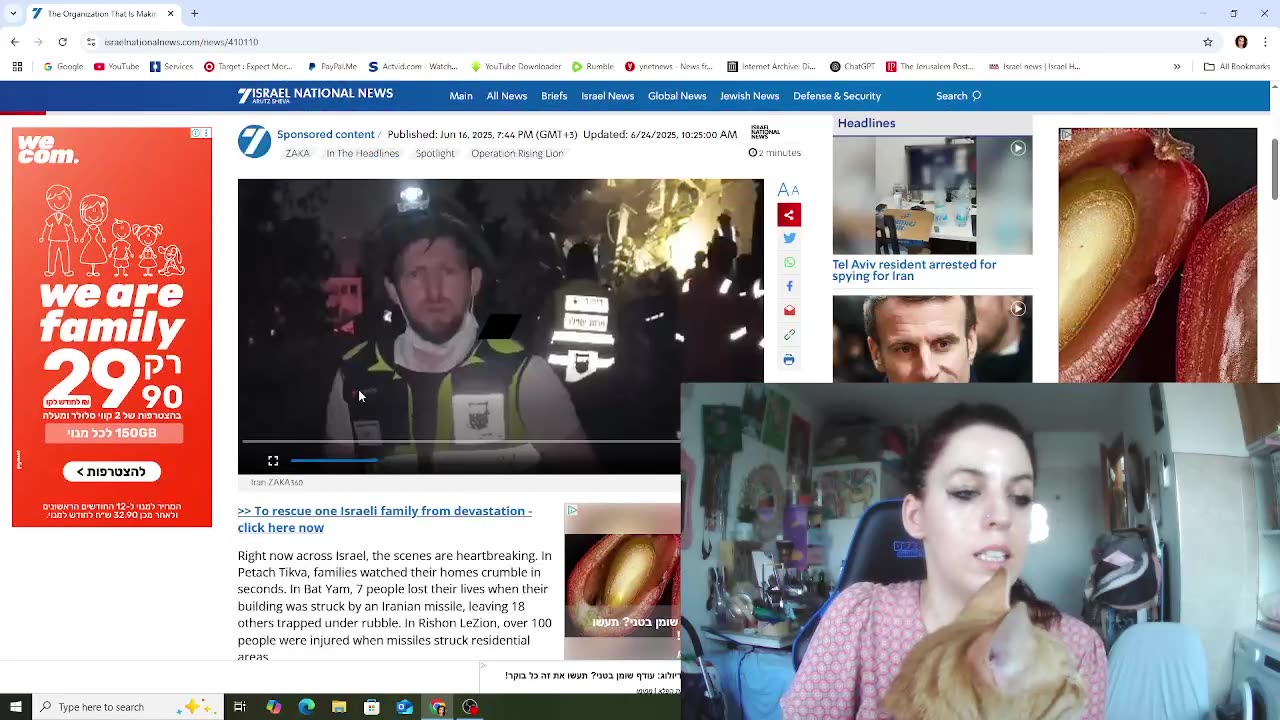Open AdChoices icon on the right-side ad
This screenshot has width=1280, height=720.
1066,134
